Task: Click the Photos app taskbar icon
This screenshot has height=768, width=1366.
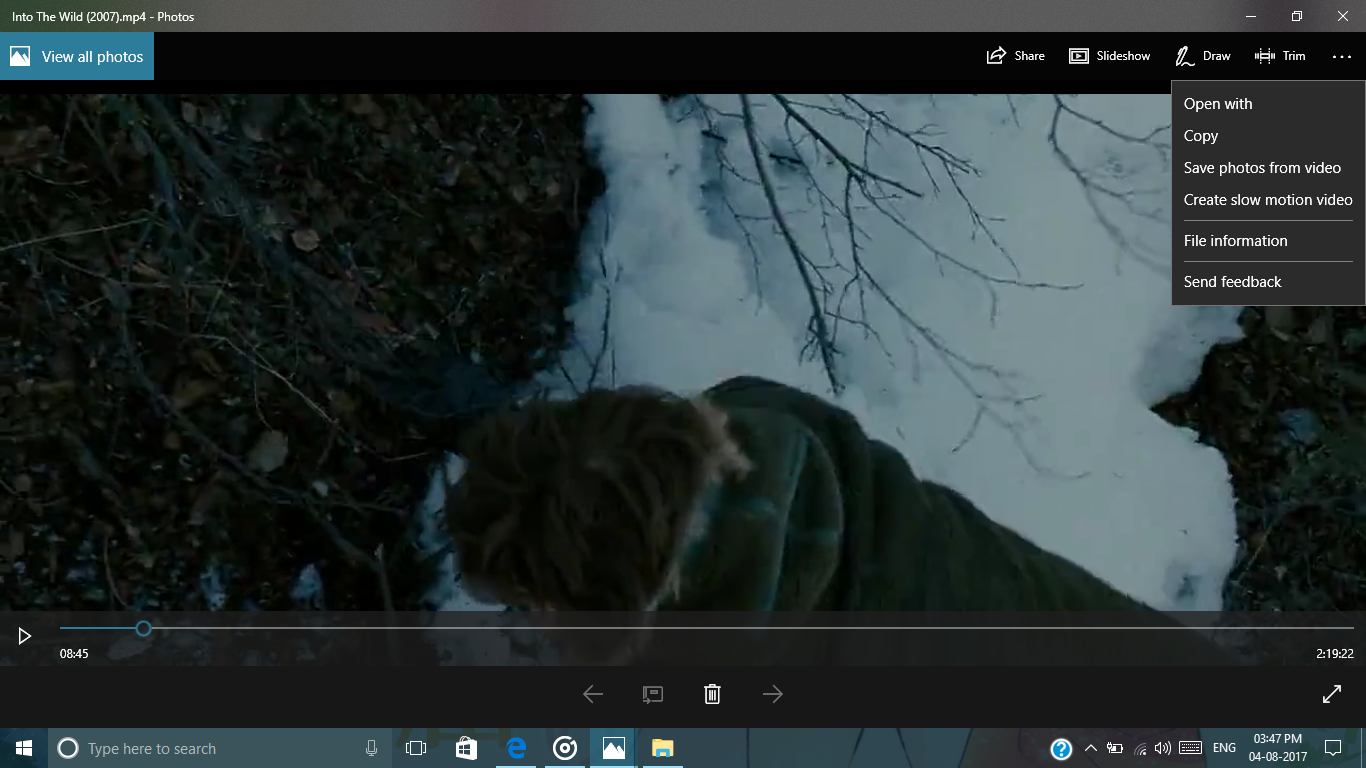Action: (x=614, y=748)
